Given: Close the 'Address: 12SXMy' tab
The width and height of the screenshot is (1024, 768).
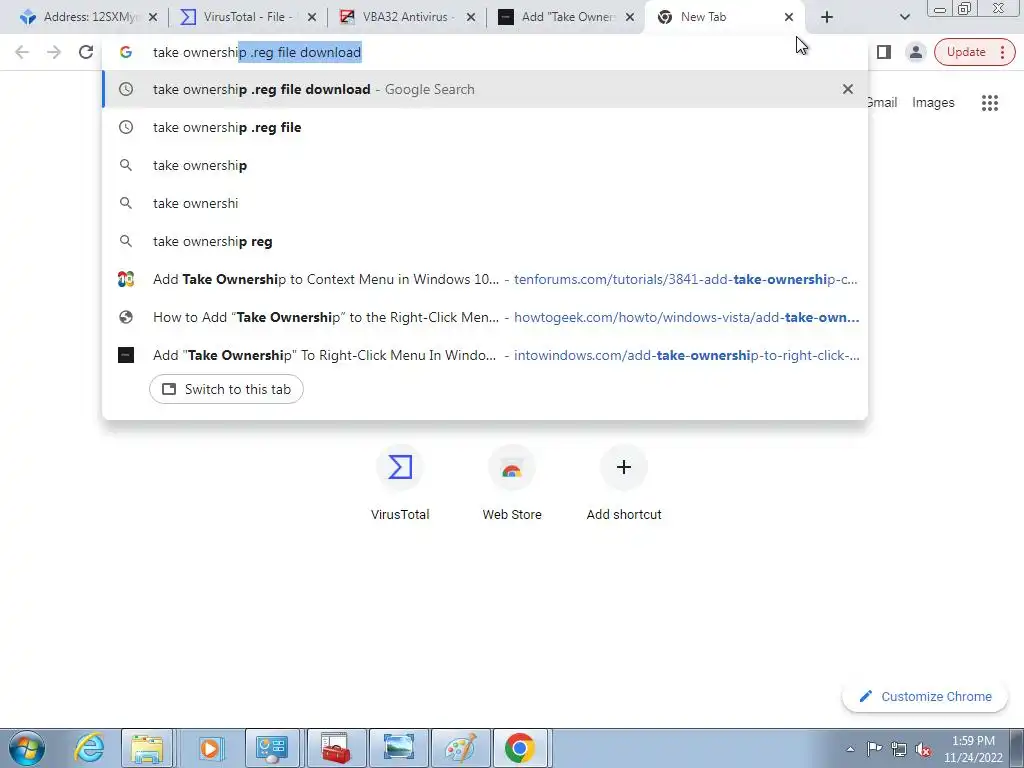Looking at the screenshot, I should pyautogui.click(x=153, y=18).
